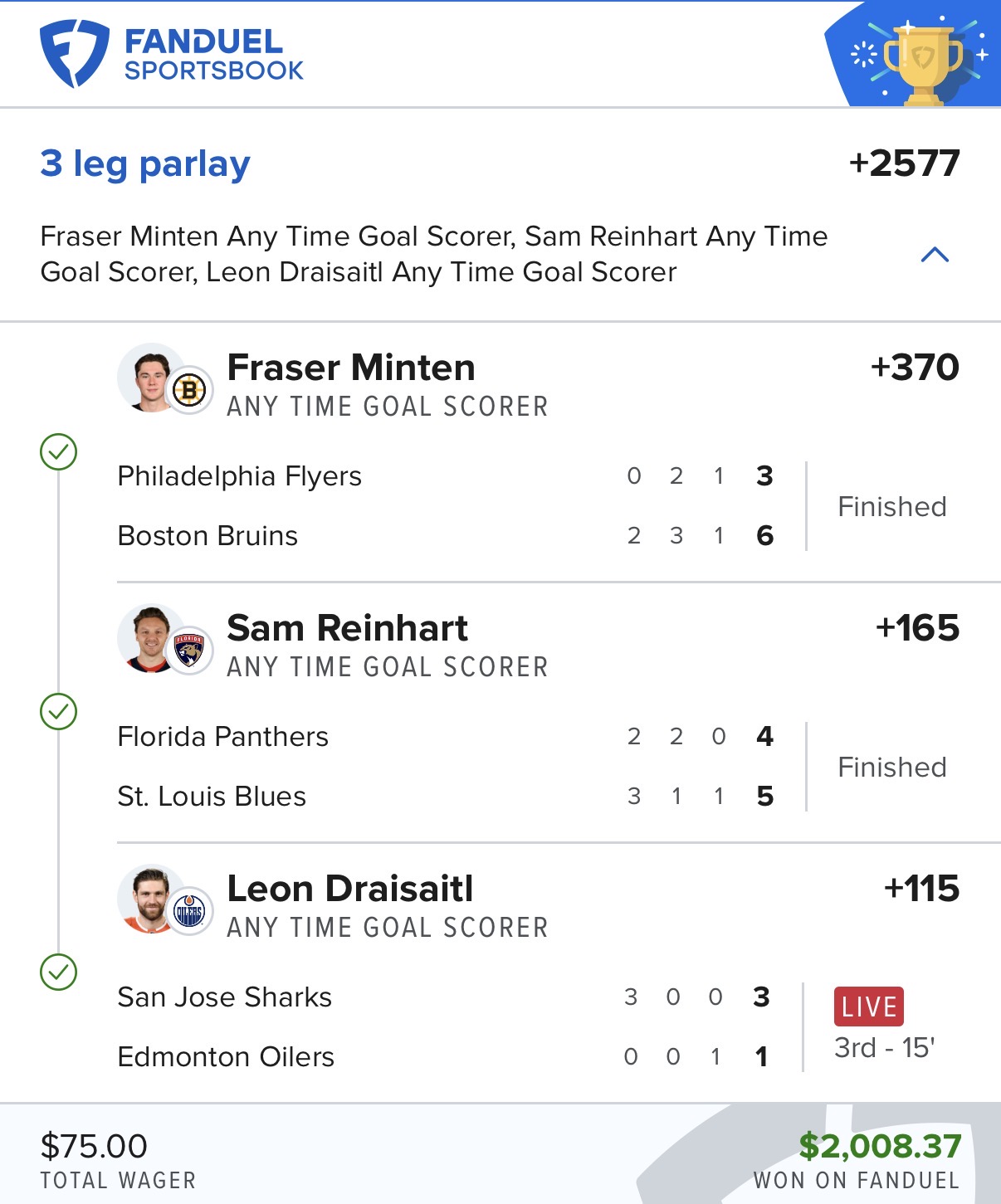The width and height of the screenshot is (1001, 1204).
Task: Click the green checkmark for Fraser Minten leg
Action: pos(59,452)
